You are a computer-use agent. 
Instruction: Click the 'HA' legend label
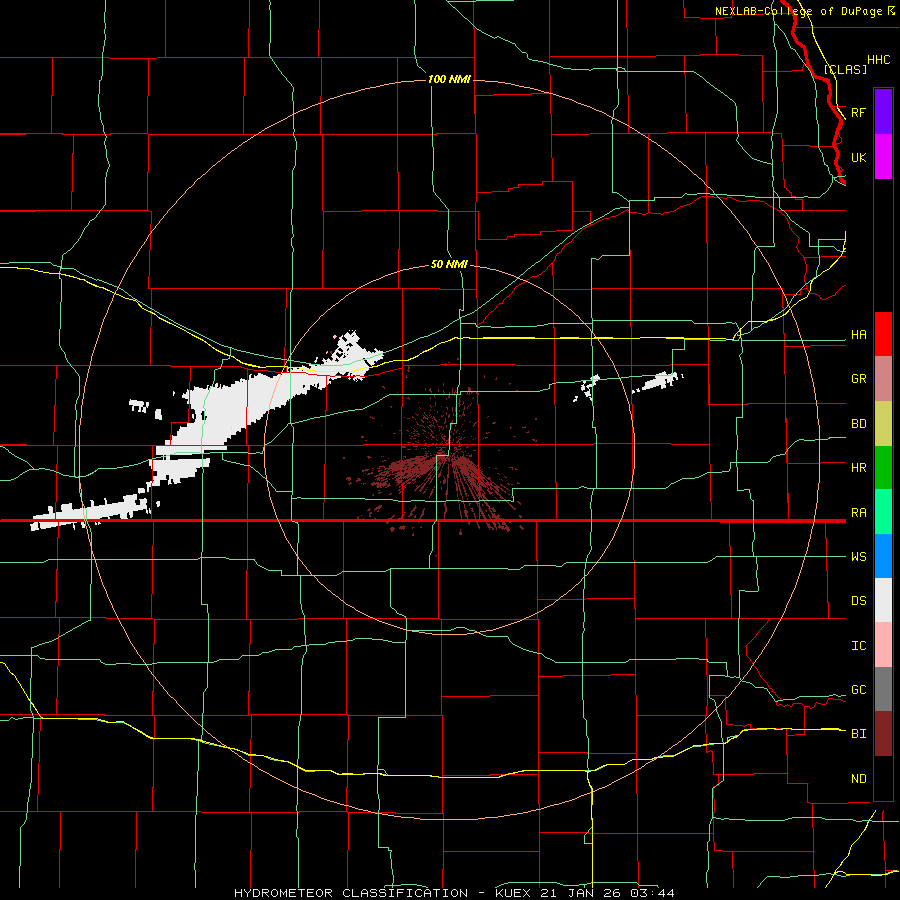(x=859, y=335)
